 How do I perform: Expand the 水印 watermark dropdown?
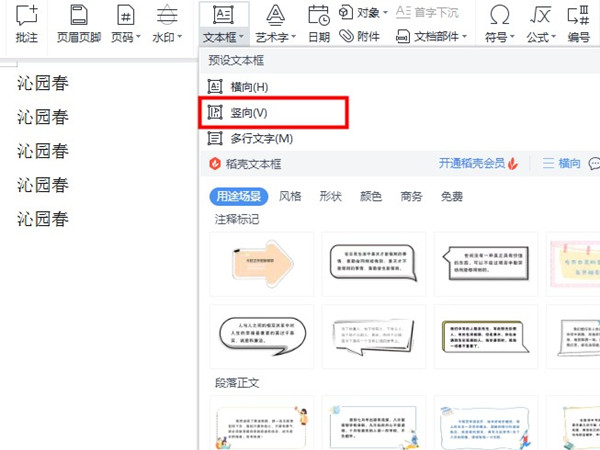(x=167, y=37)
